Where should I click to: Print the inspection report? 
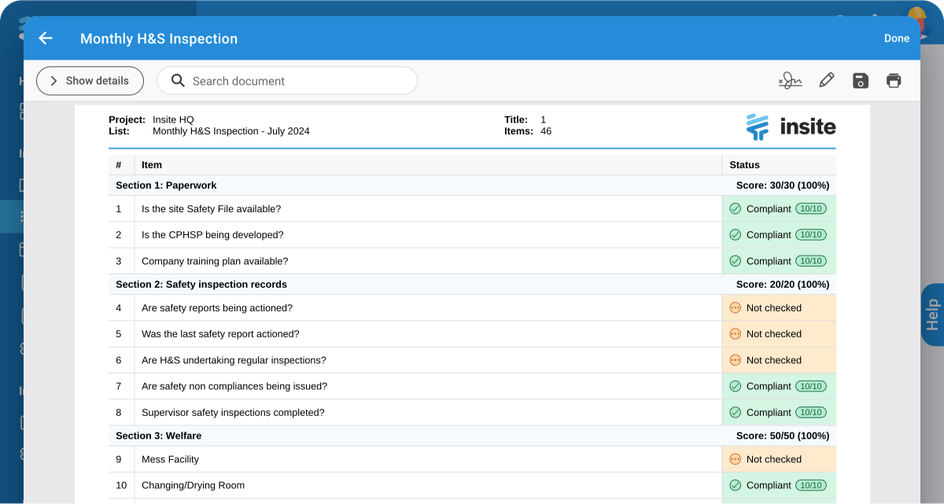point(894,81)
